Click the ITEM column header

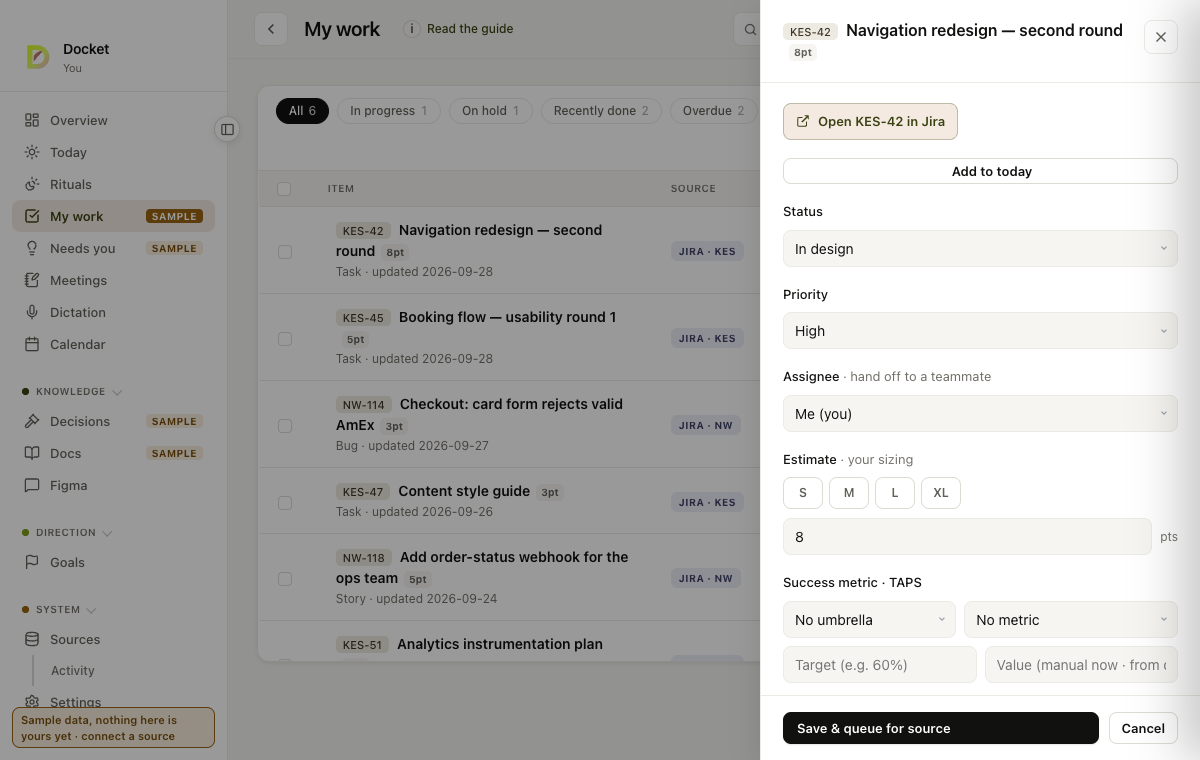point(341,188)
